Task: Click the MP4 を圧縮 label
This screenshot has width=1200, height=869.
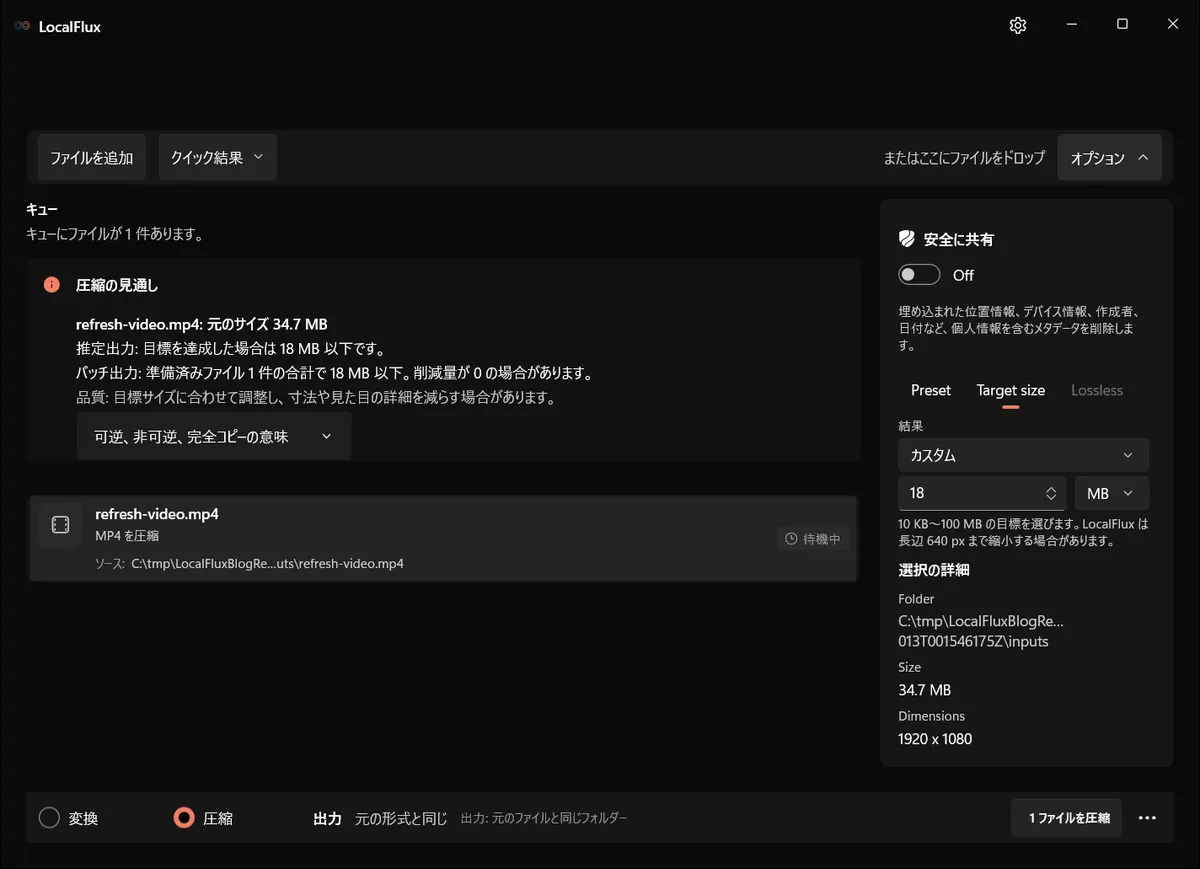Action: (x=127, y=536)
